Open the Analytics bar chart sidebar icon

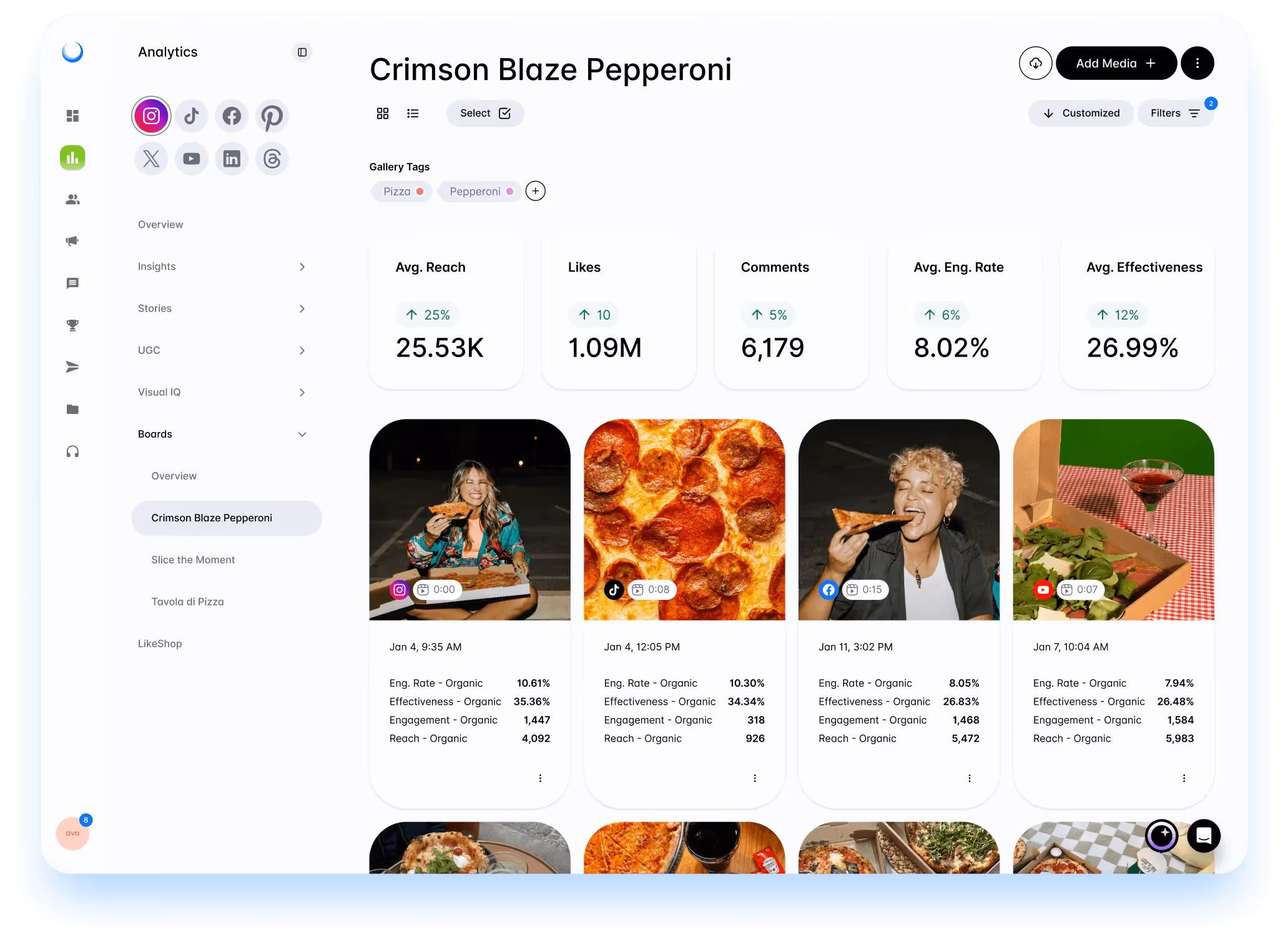pyautogui.click(x=72, y=157)
